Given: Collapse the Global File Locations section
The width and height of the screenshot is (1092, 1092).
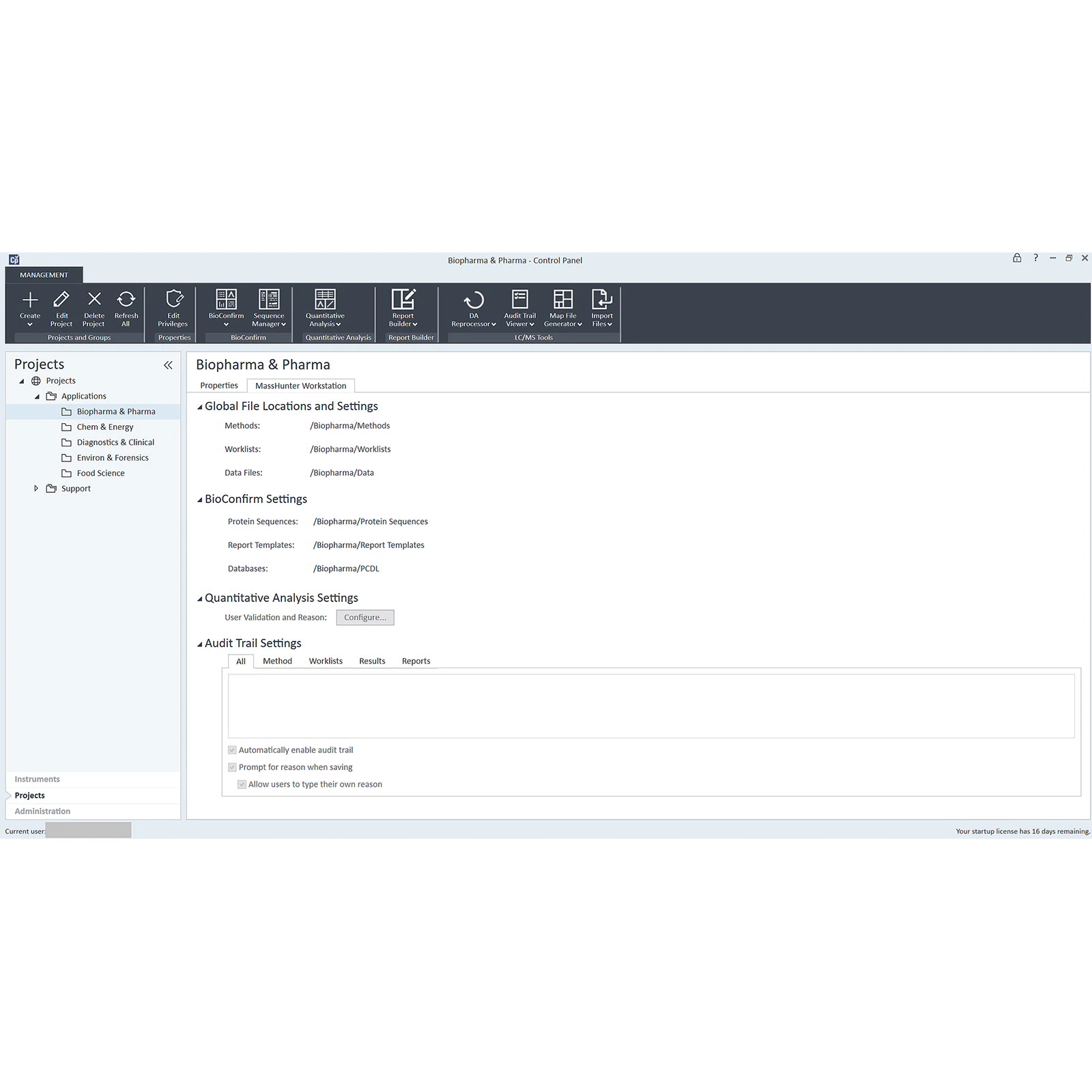Looking at the screenshot, I should point(200,407).
